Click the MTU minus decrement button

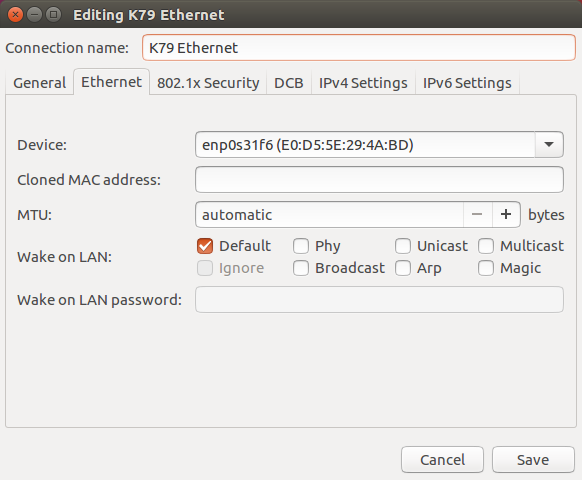click(477, 215)
